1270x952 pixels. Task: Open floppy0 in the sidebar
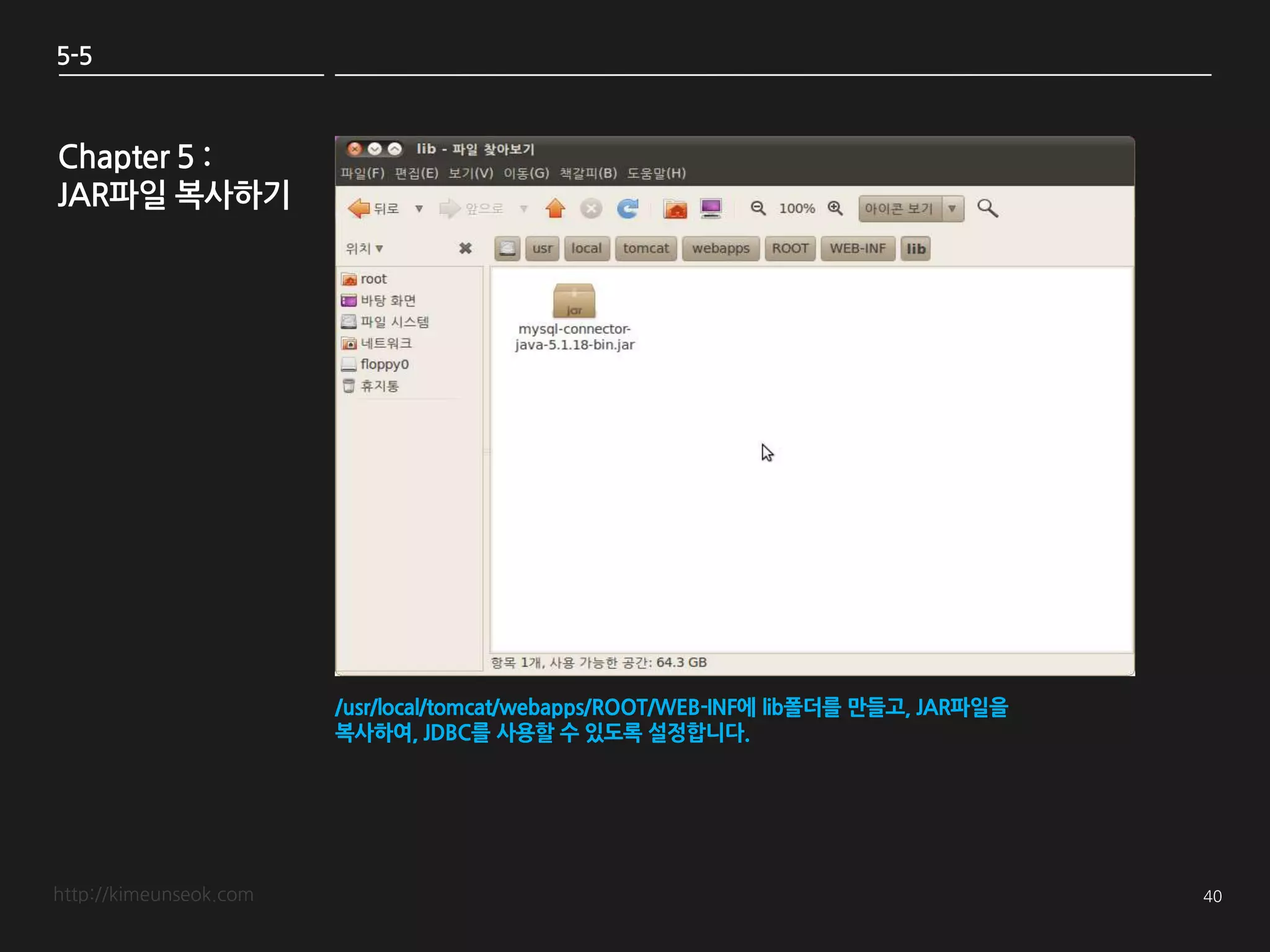[375, 364]
